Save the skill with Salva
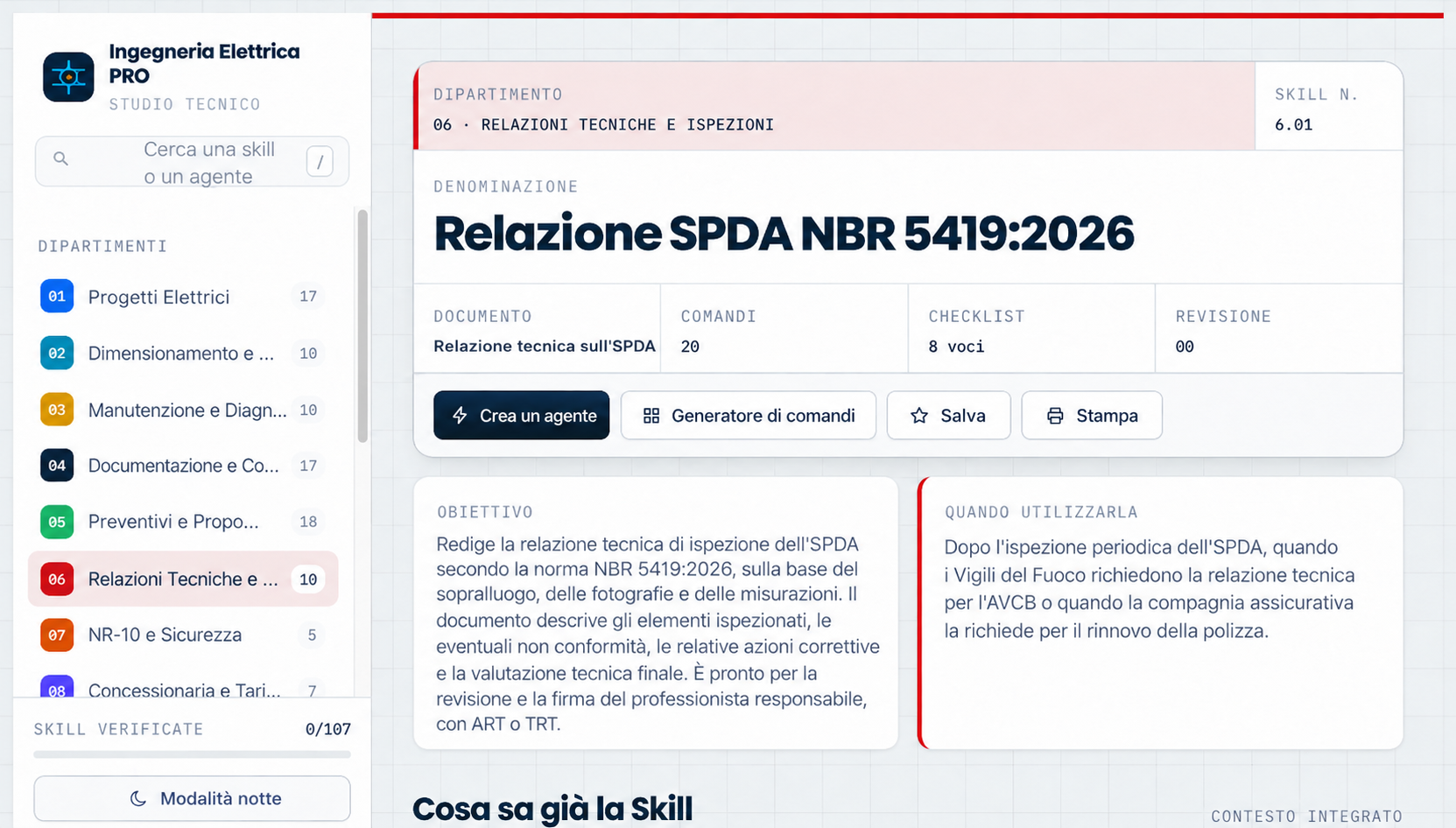Image resolution: width=1456 pixels, height=828 pixels. point(948,416)
